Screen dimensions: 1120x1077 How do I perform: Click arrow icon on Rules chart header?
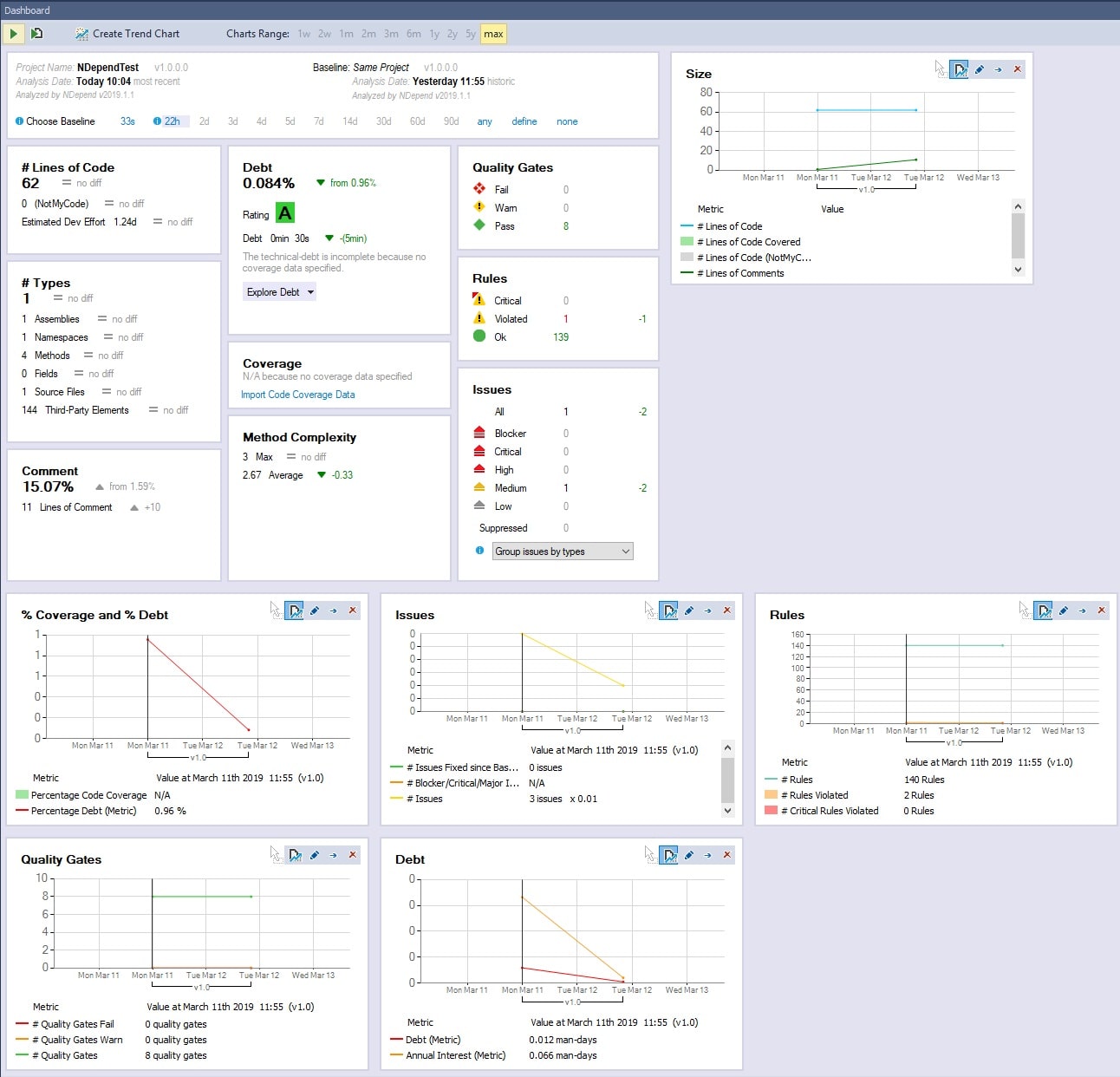[x=1083, y=610]
